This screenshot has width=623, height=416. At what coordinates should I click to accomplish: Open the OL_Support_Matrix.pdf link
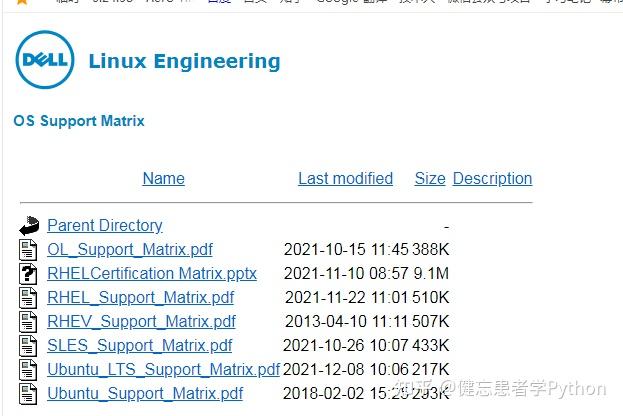[130, 250]
